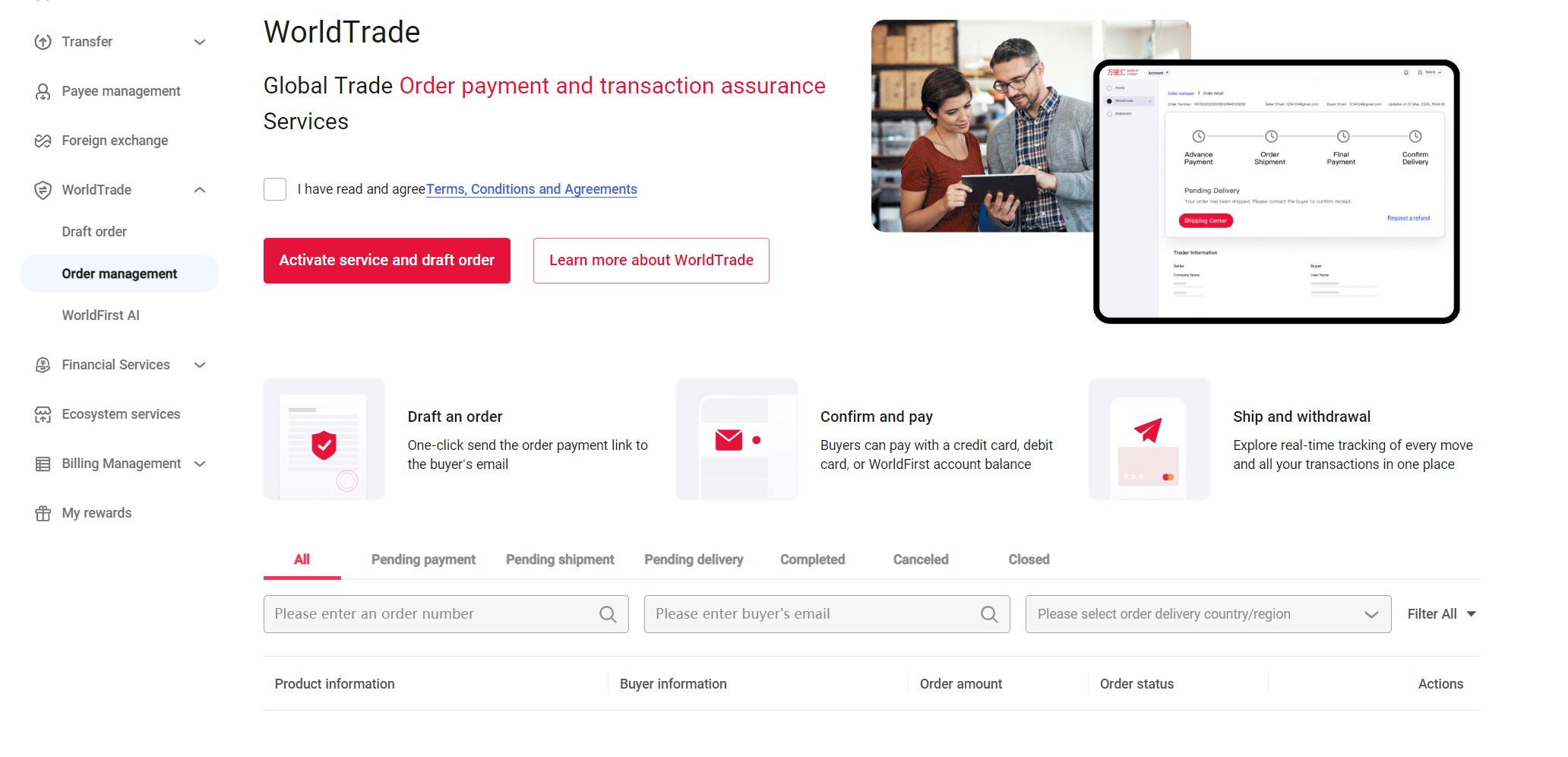Click the Ecosystem services store icon

(x=43, y=414)
